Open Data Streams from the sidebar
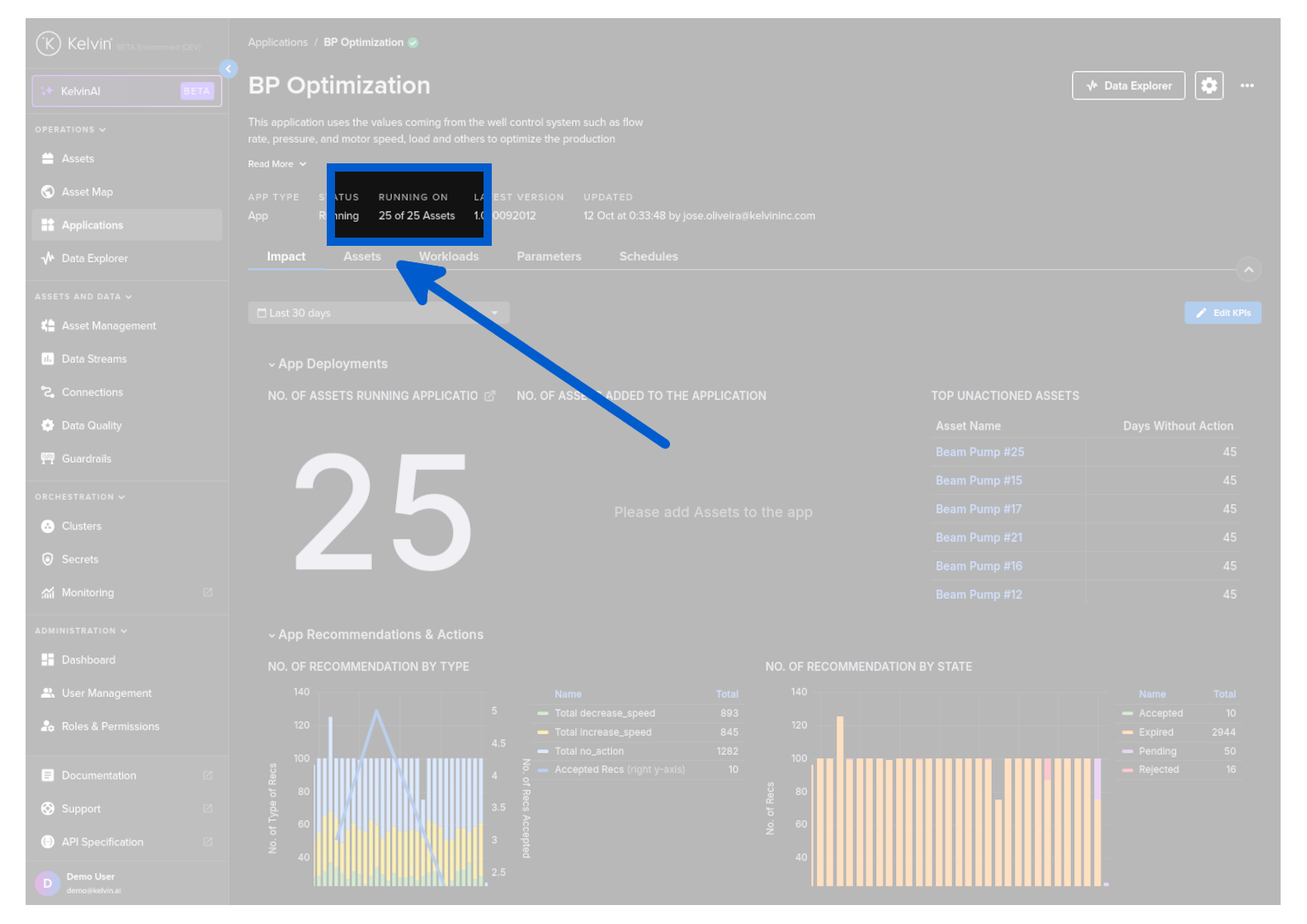This screenshot has width=1307, height=924. [x=94, y=359]
